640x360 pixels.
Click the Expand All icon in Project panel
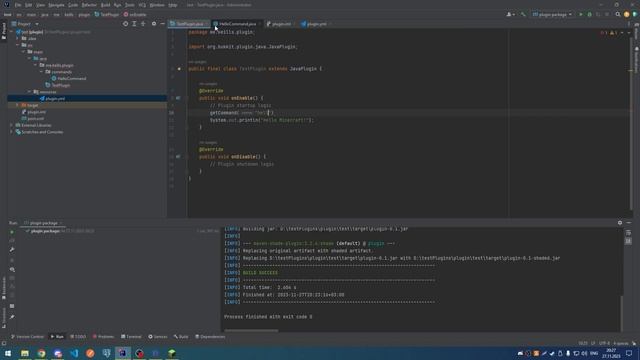(134, 24)
